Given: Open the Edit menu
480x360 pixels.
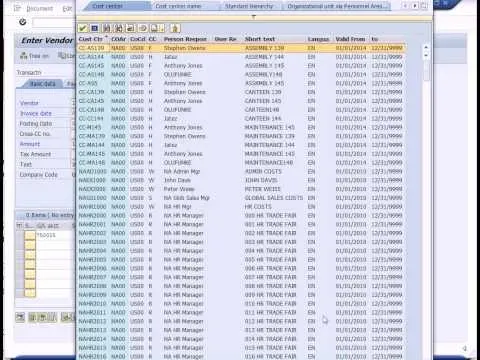Looking at the screenshot, I should tap(67, 8).
